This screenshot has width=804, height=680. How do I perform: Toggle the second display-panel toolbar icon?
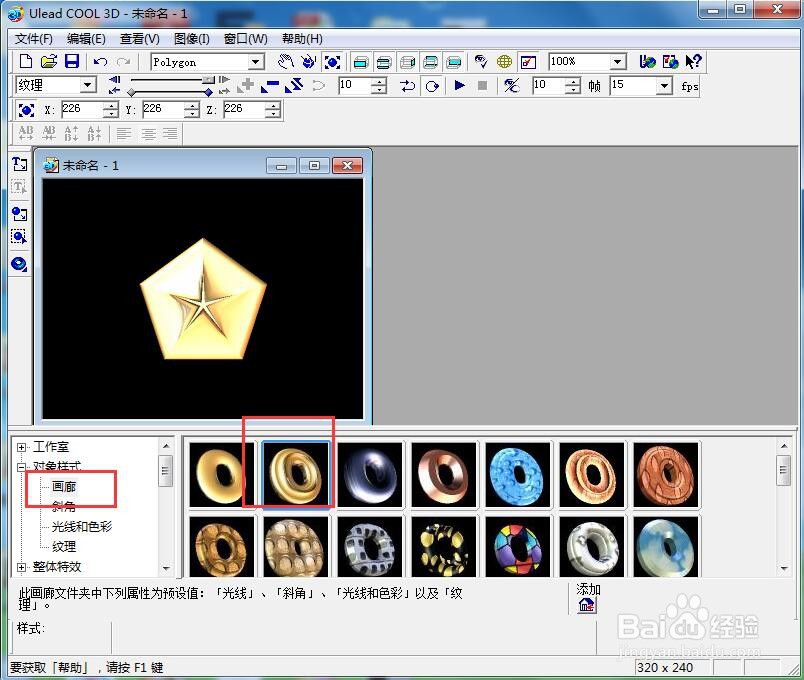click(384, 62)
